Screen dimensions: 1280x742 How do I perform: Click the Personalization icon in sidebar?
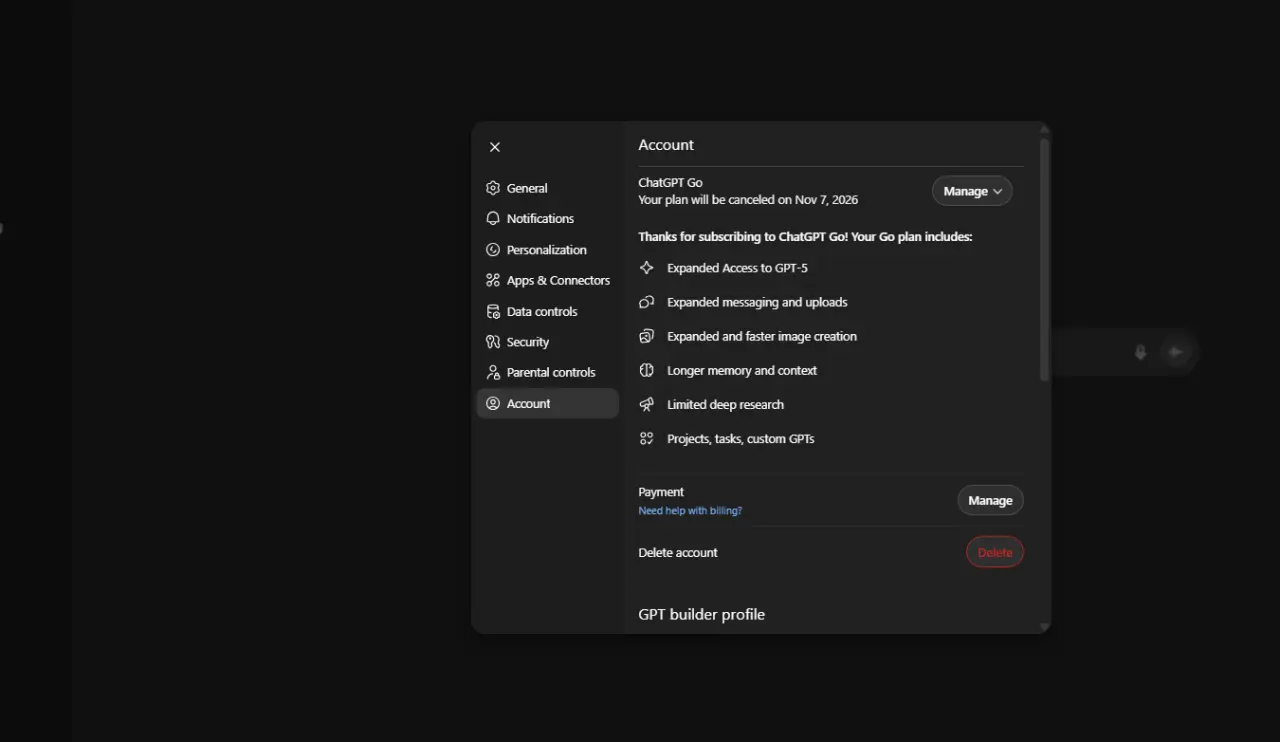click(493, 250)
